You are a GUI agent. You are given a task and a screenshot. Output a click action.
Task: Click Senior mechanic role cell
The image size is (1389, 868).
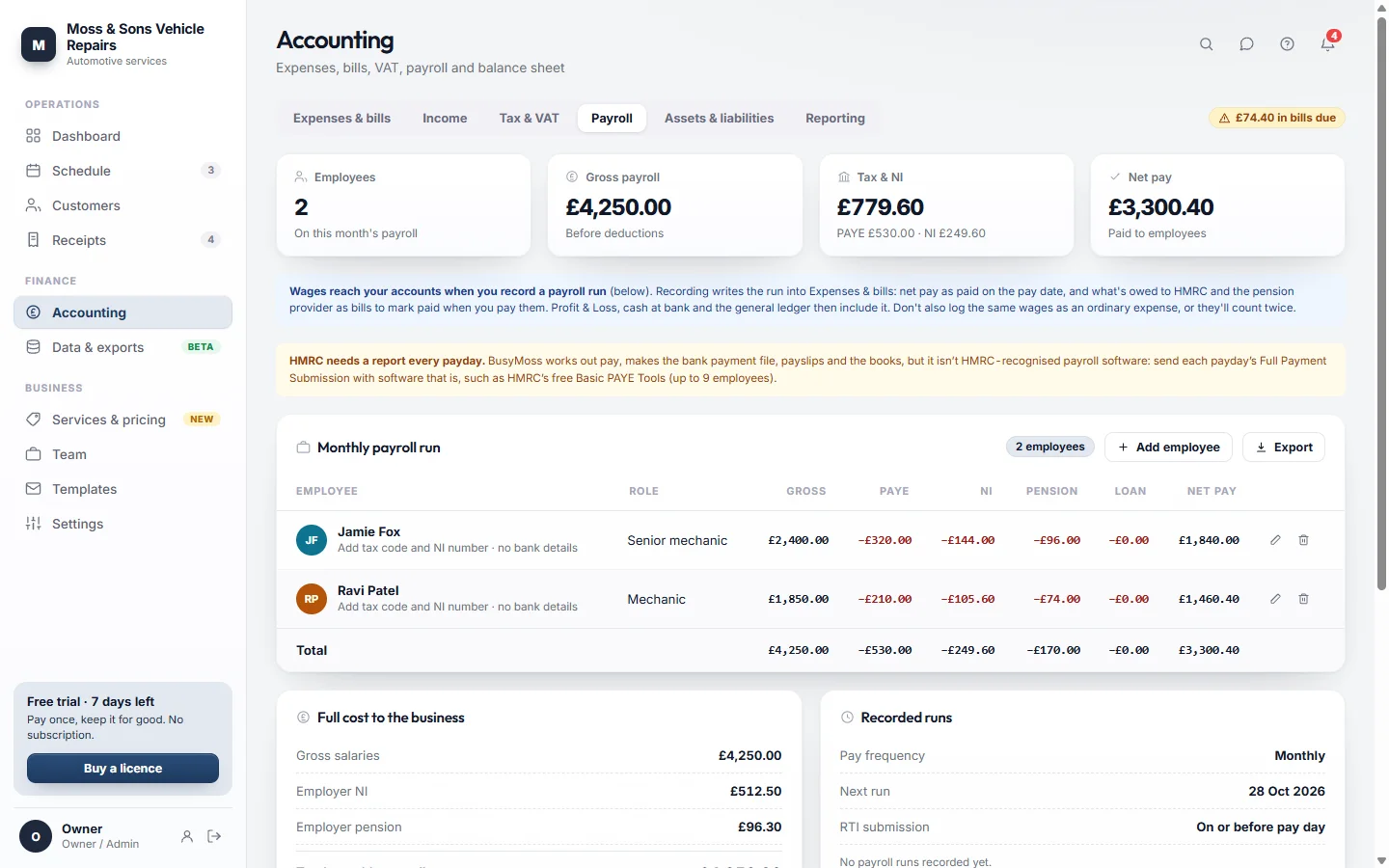pyautogui.click(x=677, y=540)
